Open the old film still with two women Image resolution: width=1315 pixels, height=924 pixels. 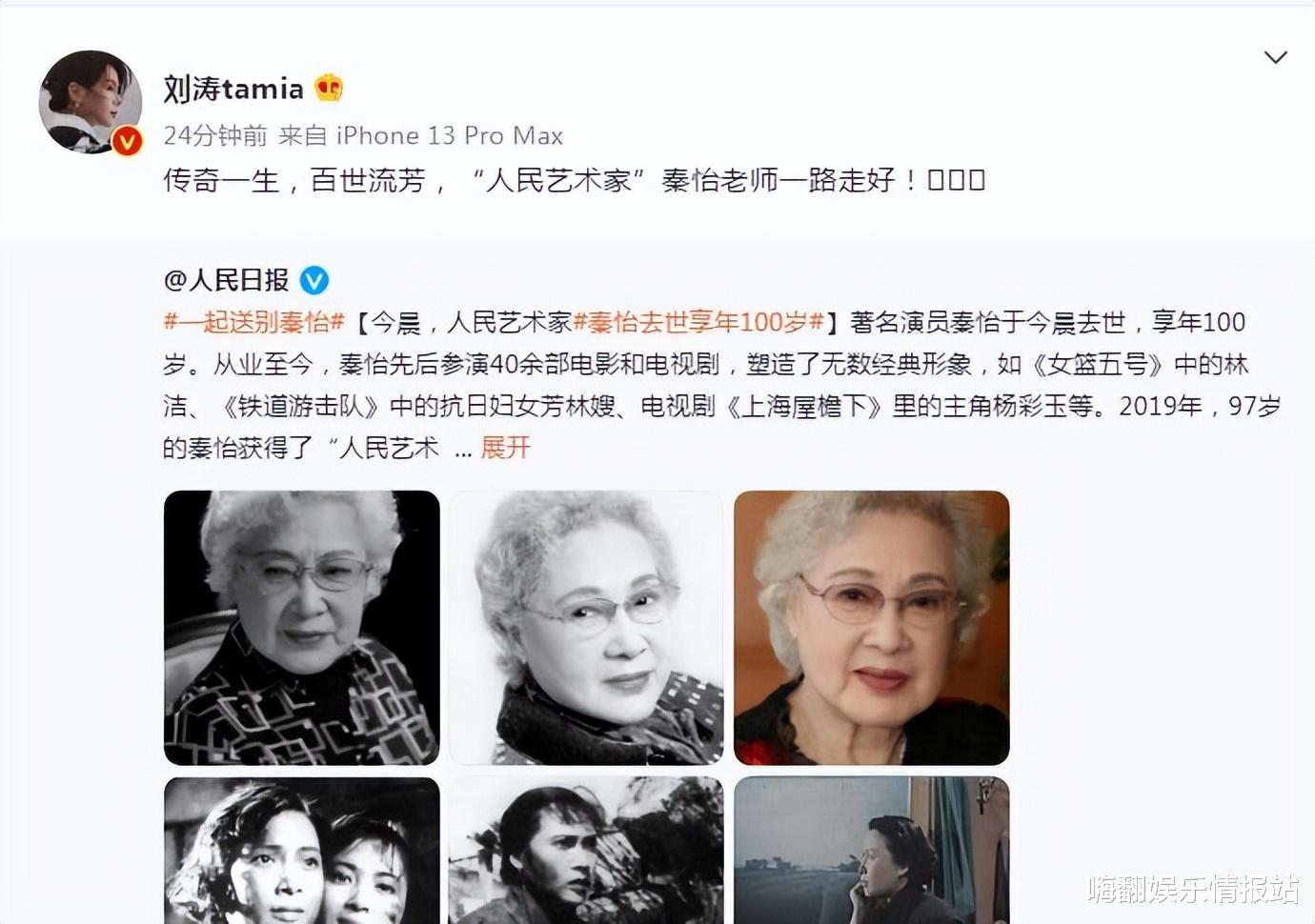[x=301, y=850]
